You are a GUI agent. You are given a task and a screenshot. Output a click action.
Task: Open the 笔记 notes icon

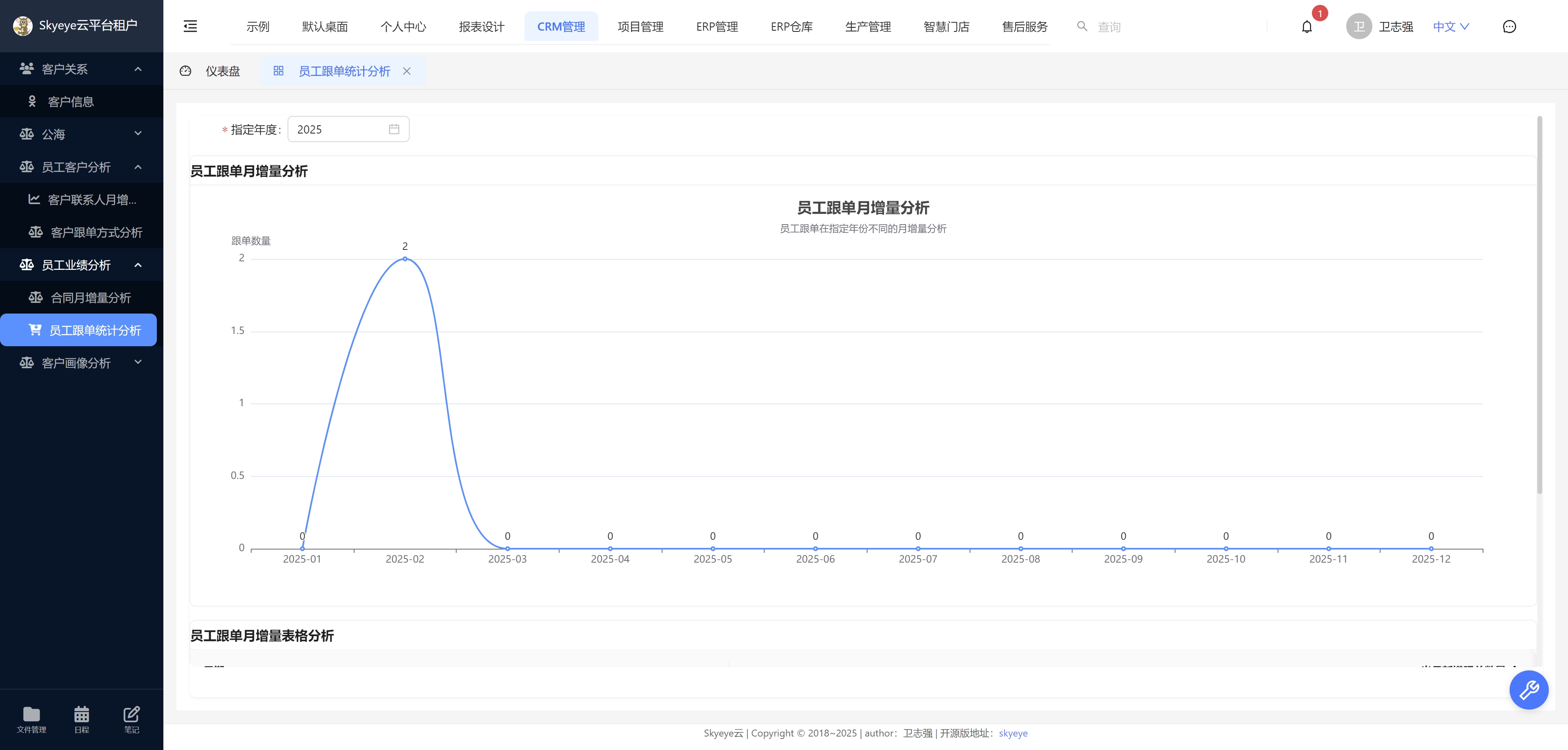(x=132, y=714)
